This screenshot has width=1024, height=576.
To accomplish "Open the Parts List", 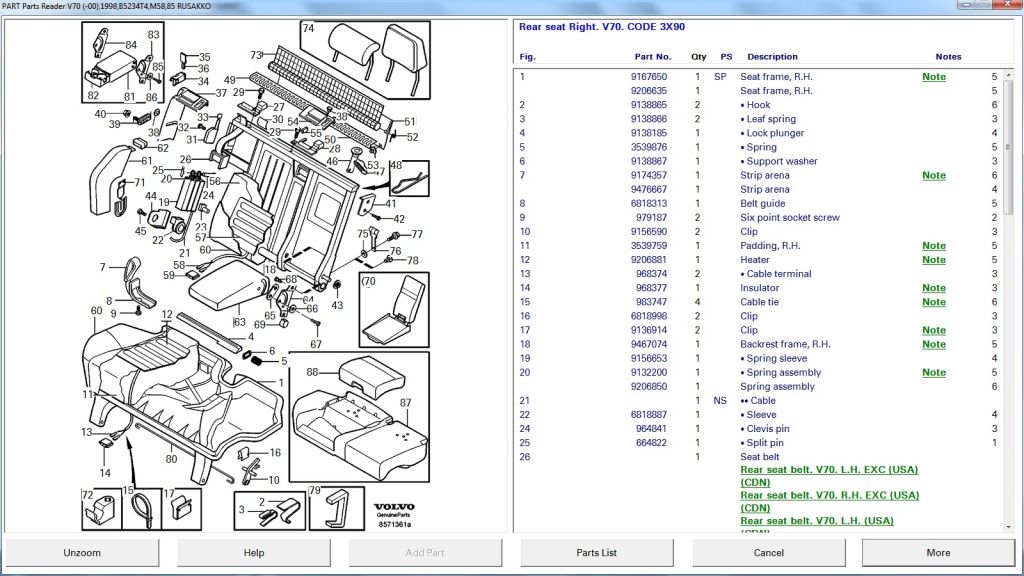I will click(x=596, y=552).
